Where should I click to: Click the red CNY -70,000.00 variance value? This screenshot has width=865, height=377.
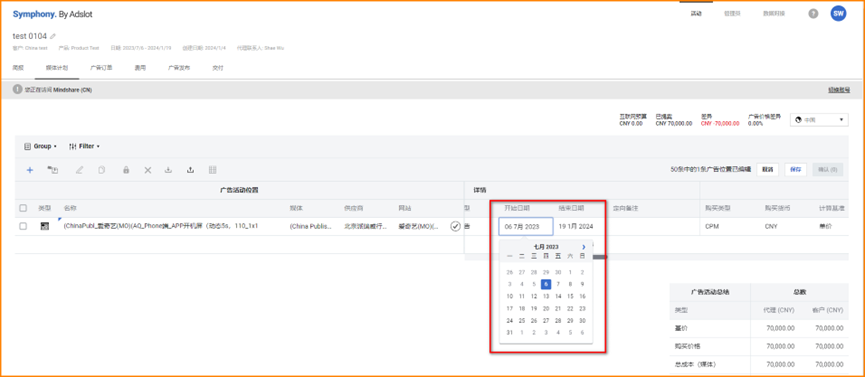[720, 124]
